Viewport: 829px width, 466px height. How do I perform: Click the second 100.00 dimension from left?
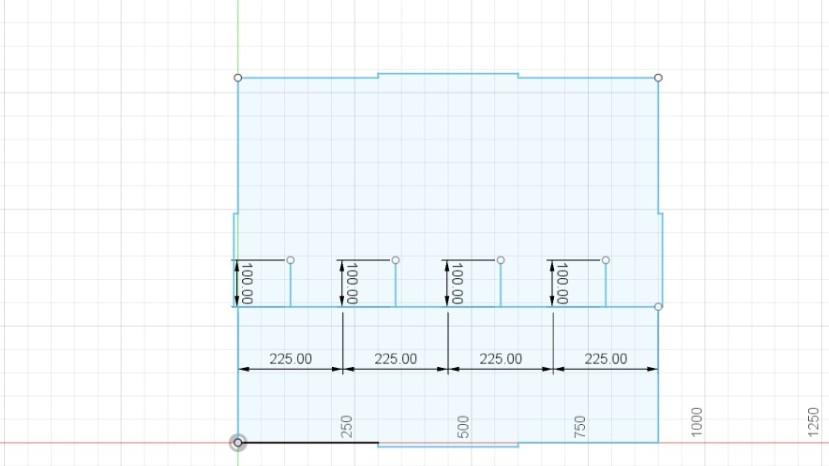[352, 284]
